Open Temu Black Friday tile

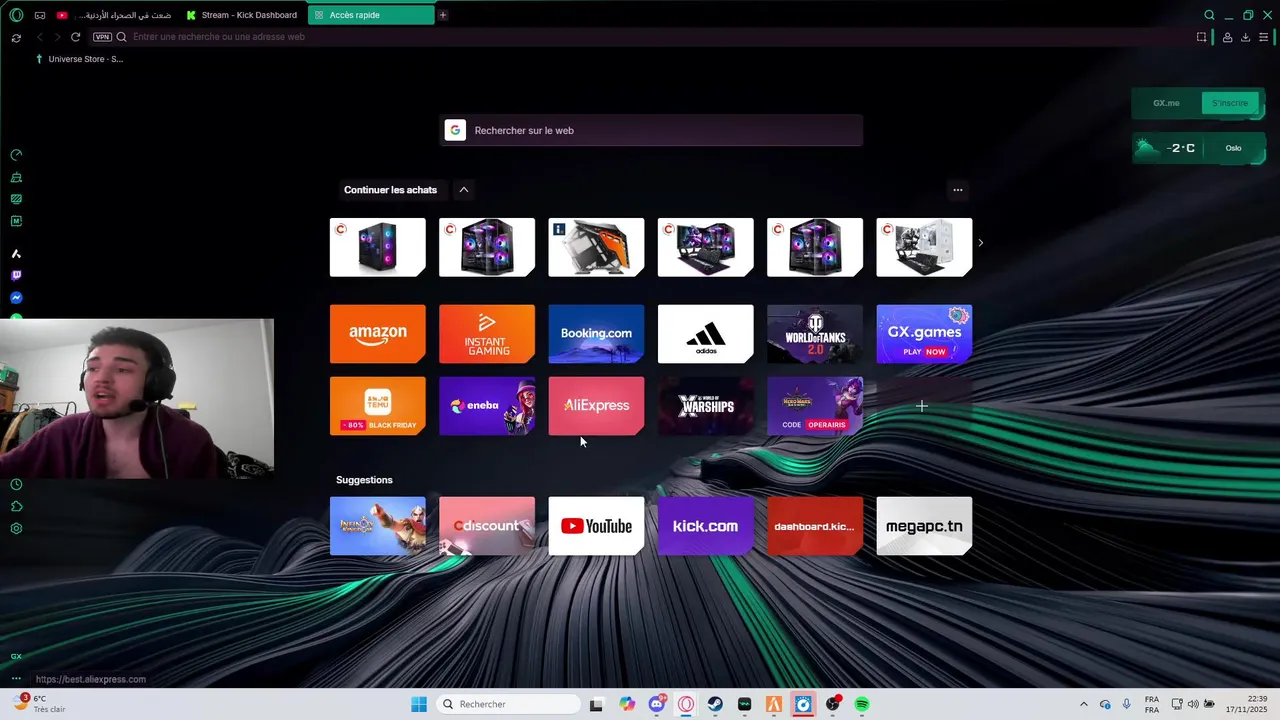click(x=377, y=406)
